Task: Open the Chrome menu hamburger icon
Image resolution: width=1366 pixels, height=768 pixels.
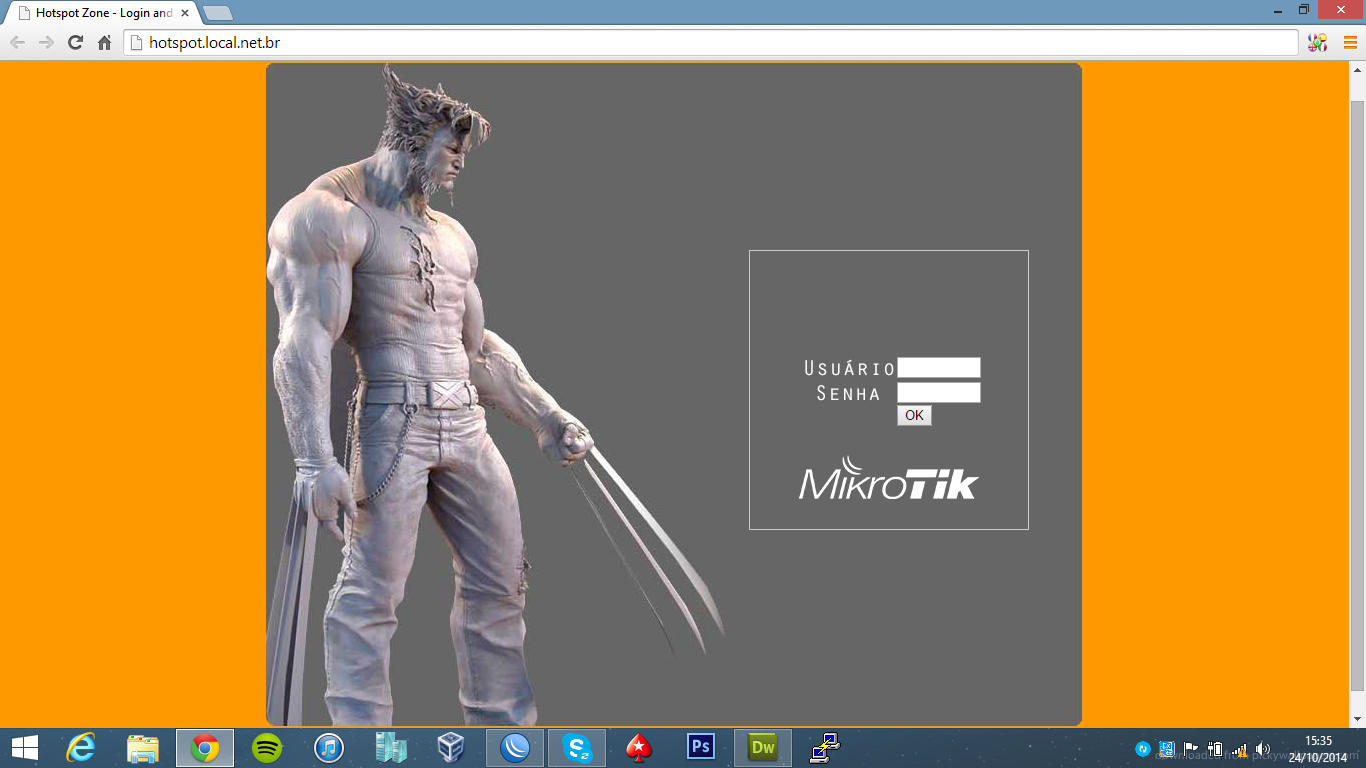Action: (1350, 42)
